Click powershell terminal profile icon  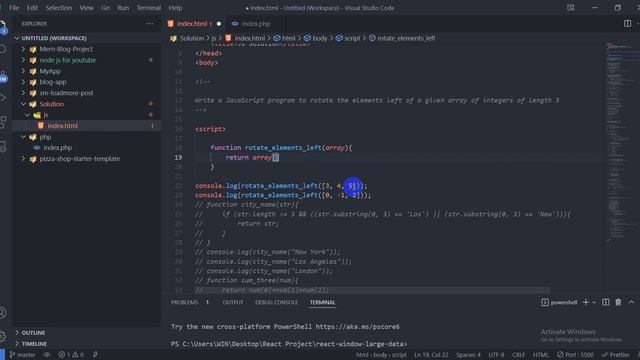coord(545,302)
